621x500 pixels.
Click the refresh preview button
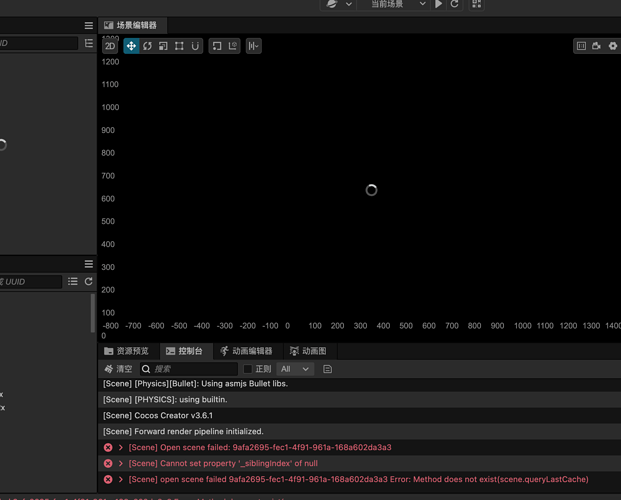(x=454, y=4)
